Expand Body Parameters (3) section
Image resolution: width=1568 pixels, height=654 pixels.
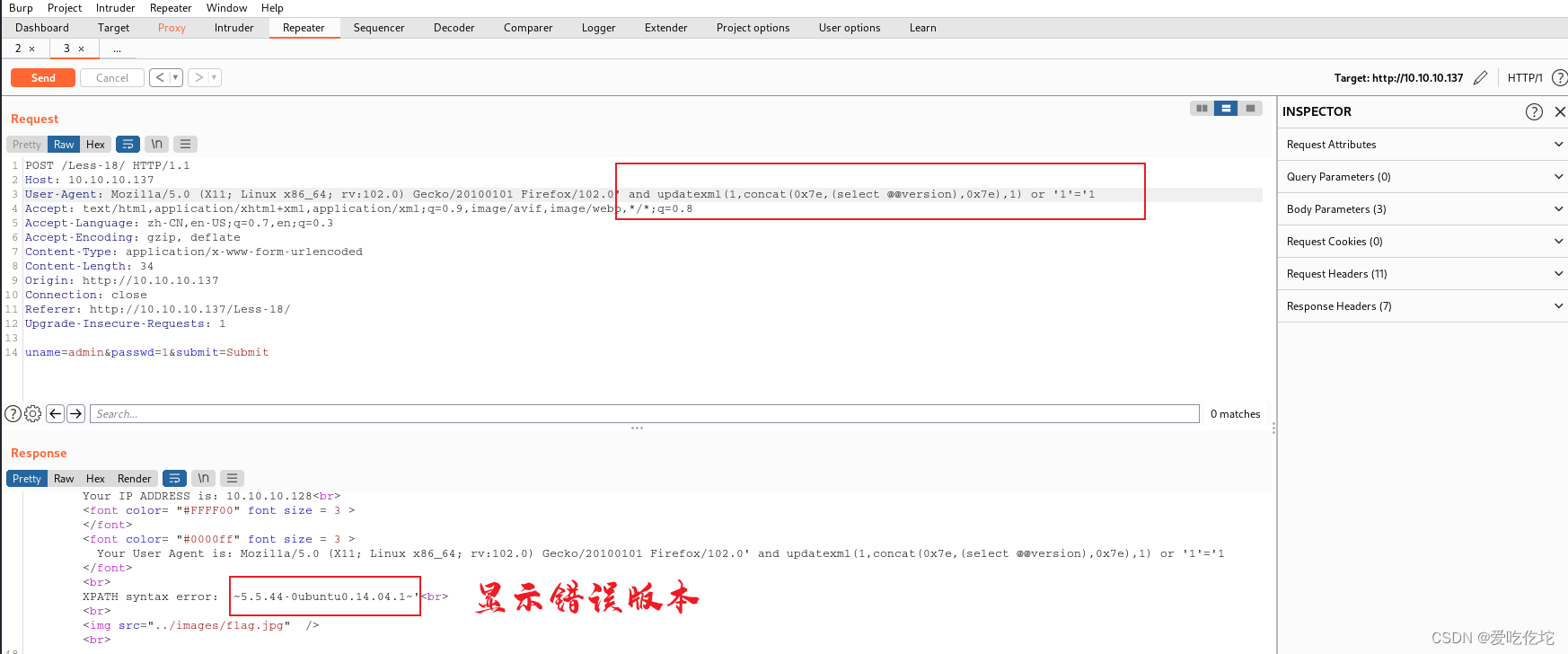click(1423, 209)
